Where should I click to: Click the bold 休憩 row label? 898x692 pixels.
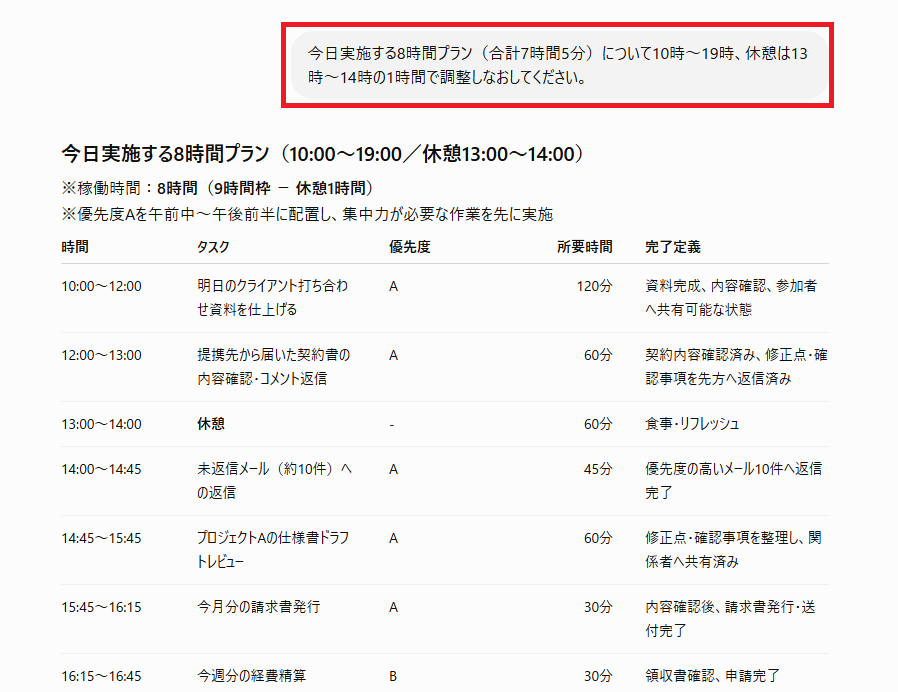pyautogui.click(x=211, y=424)
